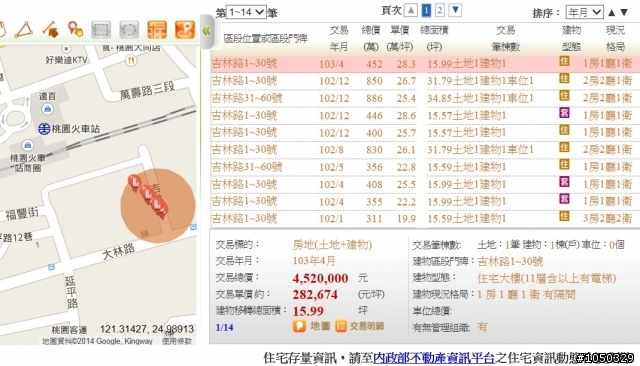640x366 pixels.
Task: Click purple 套 icon in 355萬 row
Action: point(564,199)
